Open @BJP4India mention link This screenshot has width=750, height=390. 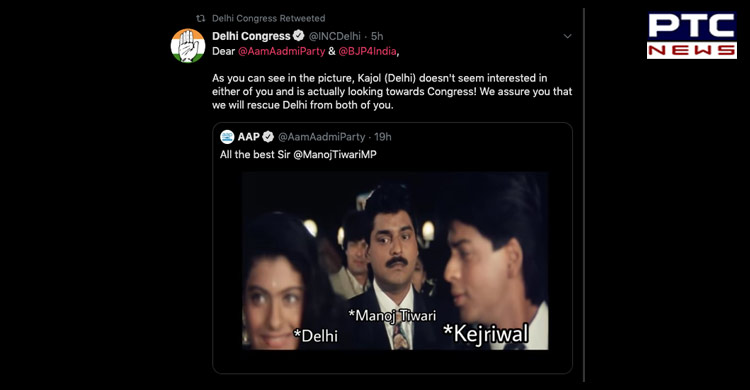pyautogui.click(x=367, y=51)
